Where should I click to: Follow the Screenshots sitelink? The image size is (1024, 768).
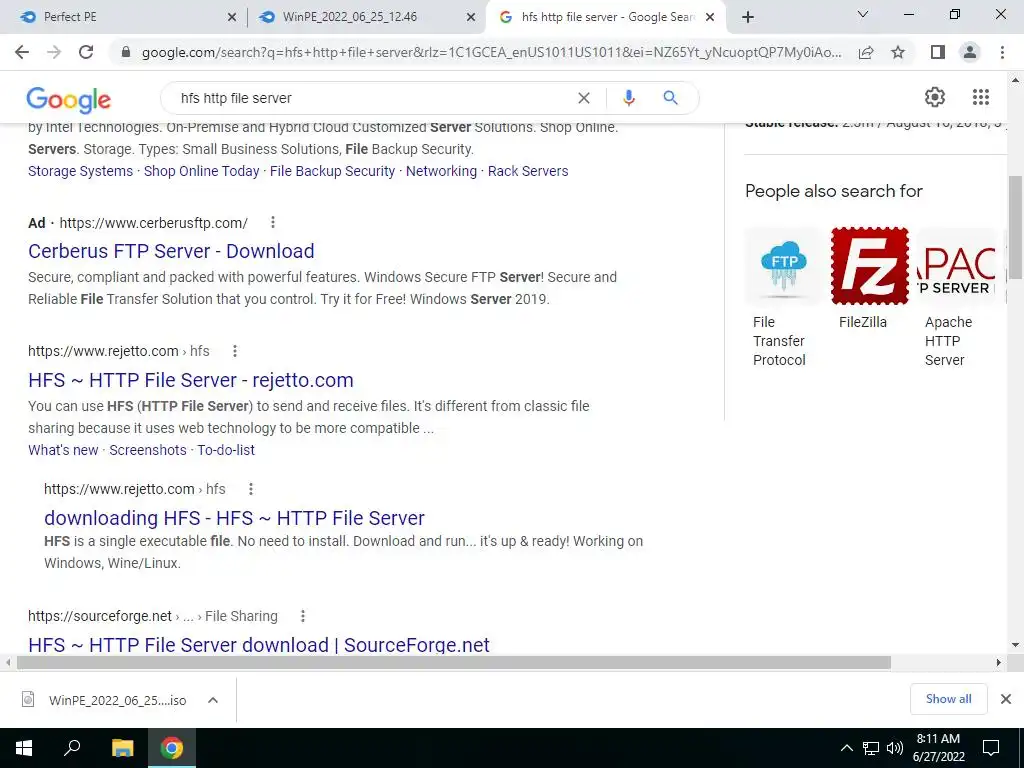coord(148,451)
